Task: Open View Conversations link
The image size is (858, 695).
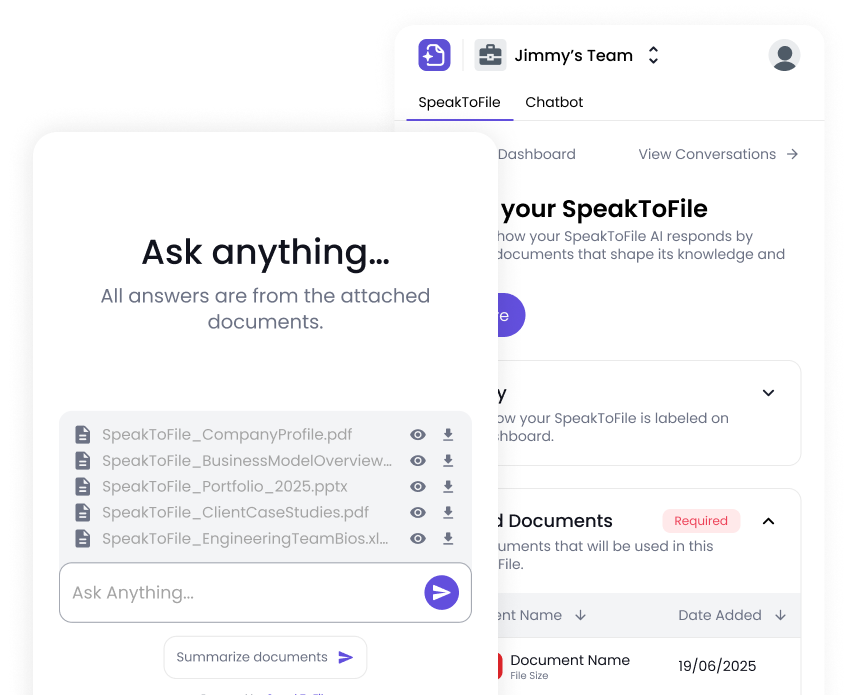Action: tap(707, 154)
